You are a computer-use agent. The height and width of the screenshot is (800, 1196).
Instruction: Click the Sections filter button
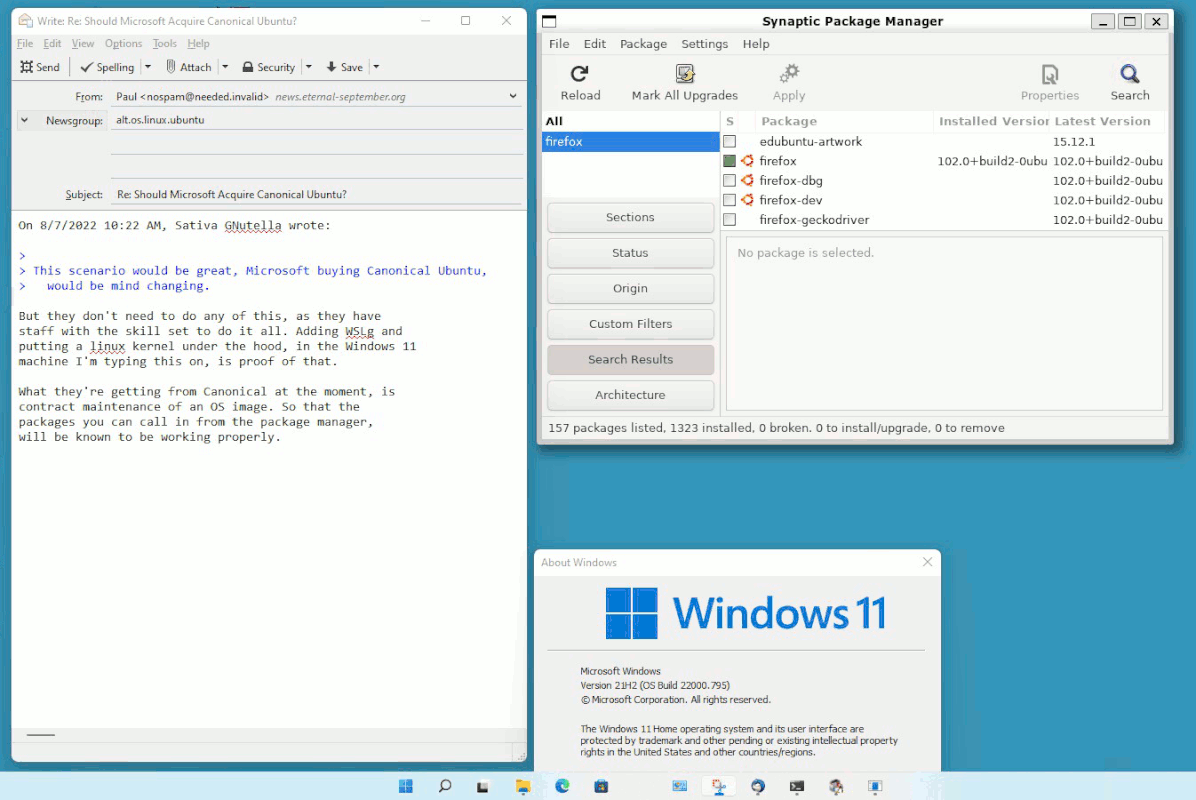[630, 217]
